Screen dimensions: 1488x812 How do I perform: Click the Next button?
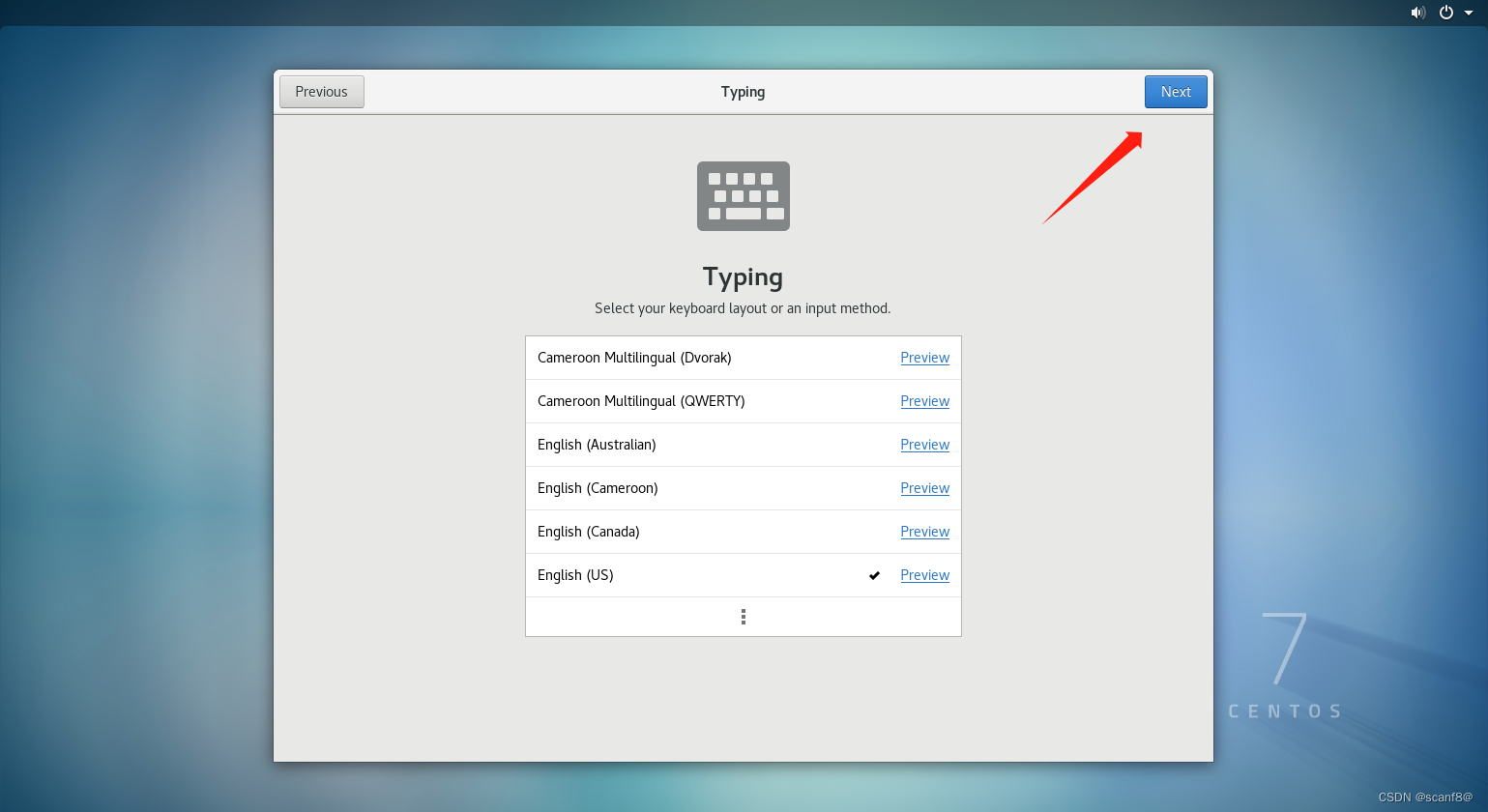[x=1176, y=92]
